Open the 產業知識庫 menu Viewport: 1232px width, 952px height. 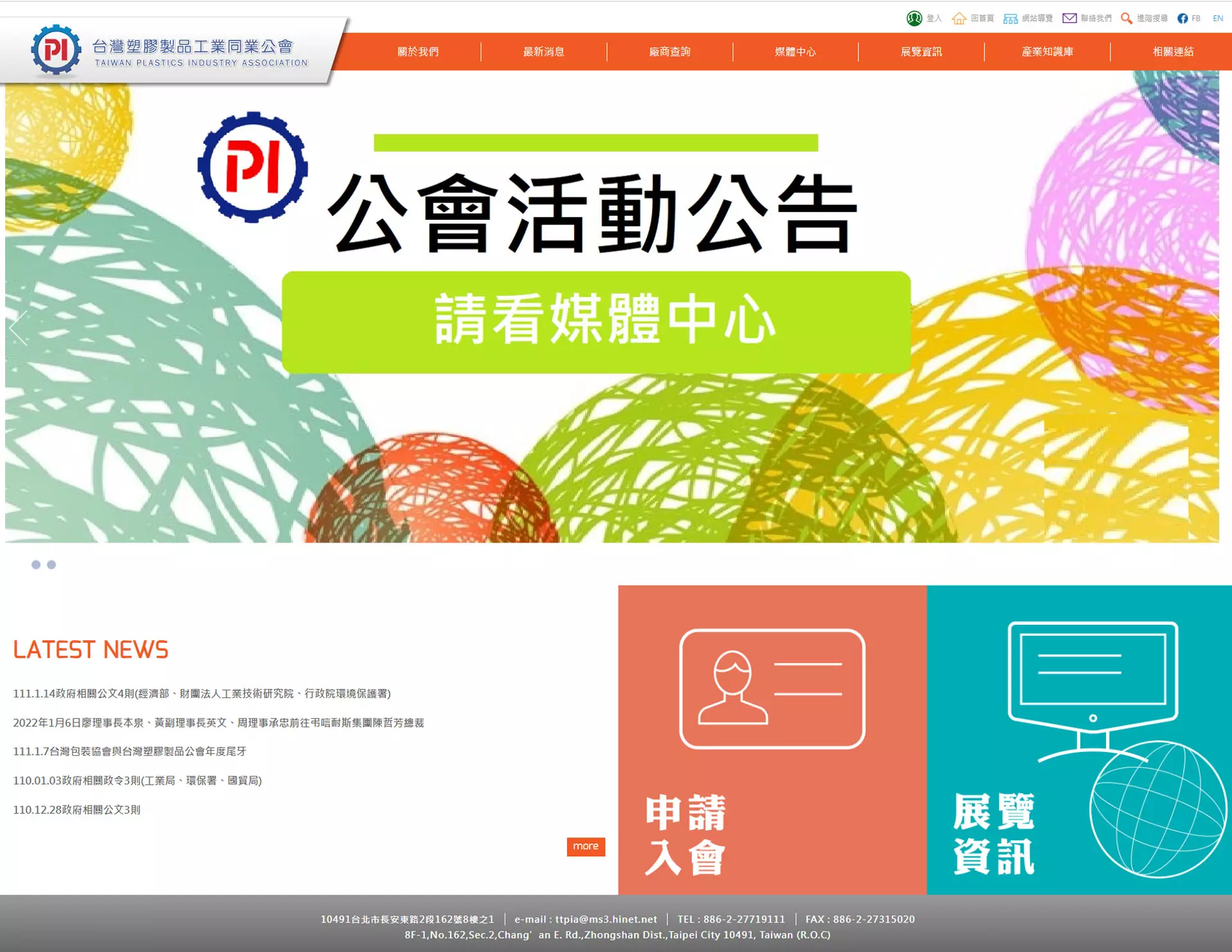(x=1047, y=51)
